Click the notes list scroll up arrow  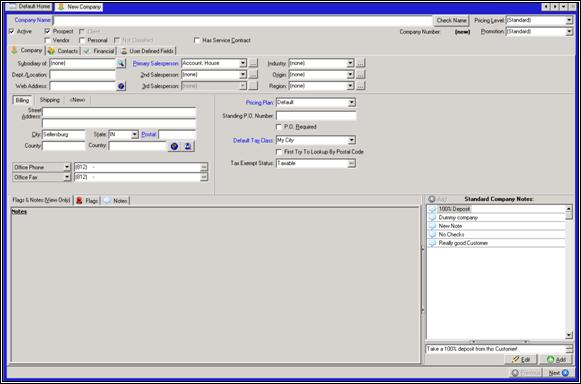coord(569,209)
